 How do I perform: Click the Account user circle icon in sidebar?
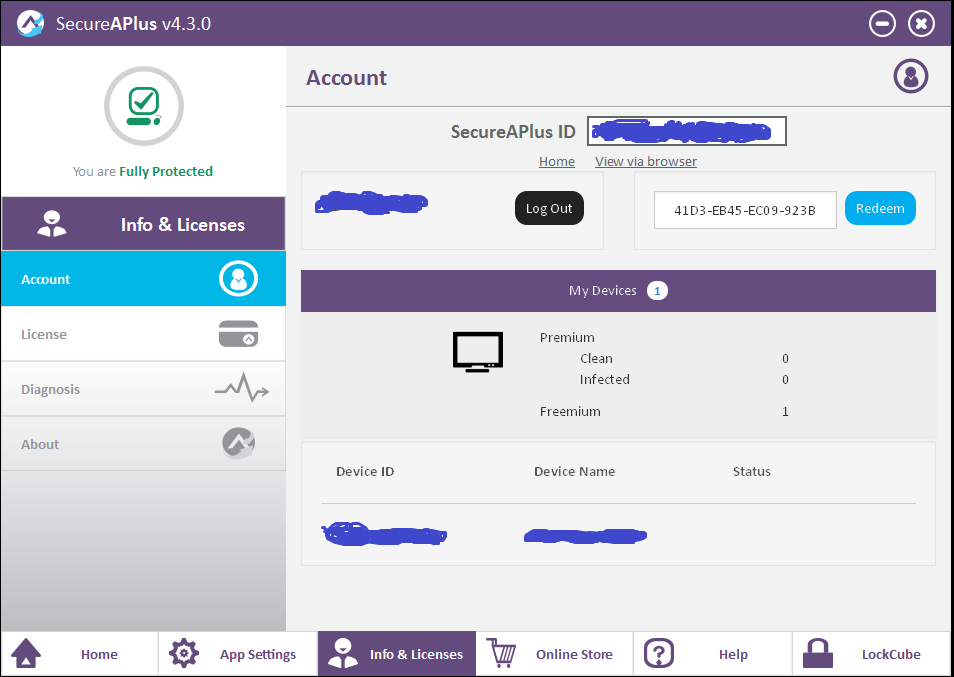(238, 279)
